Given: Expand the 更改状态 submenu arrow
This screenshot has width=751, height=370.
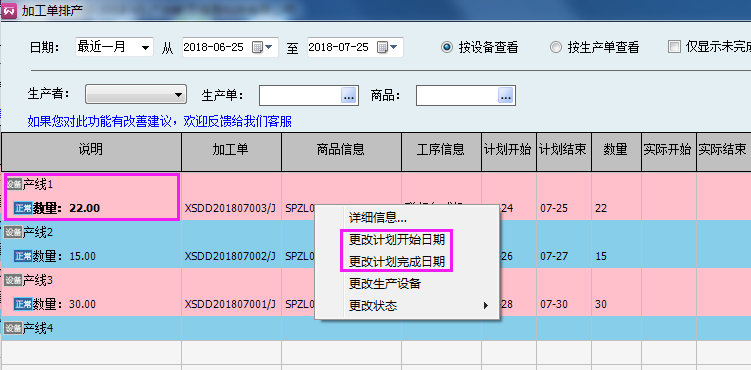Looking at the screenshot, I should point(486,305).
